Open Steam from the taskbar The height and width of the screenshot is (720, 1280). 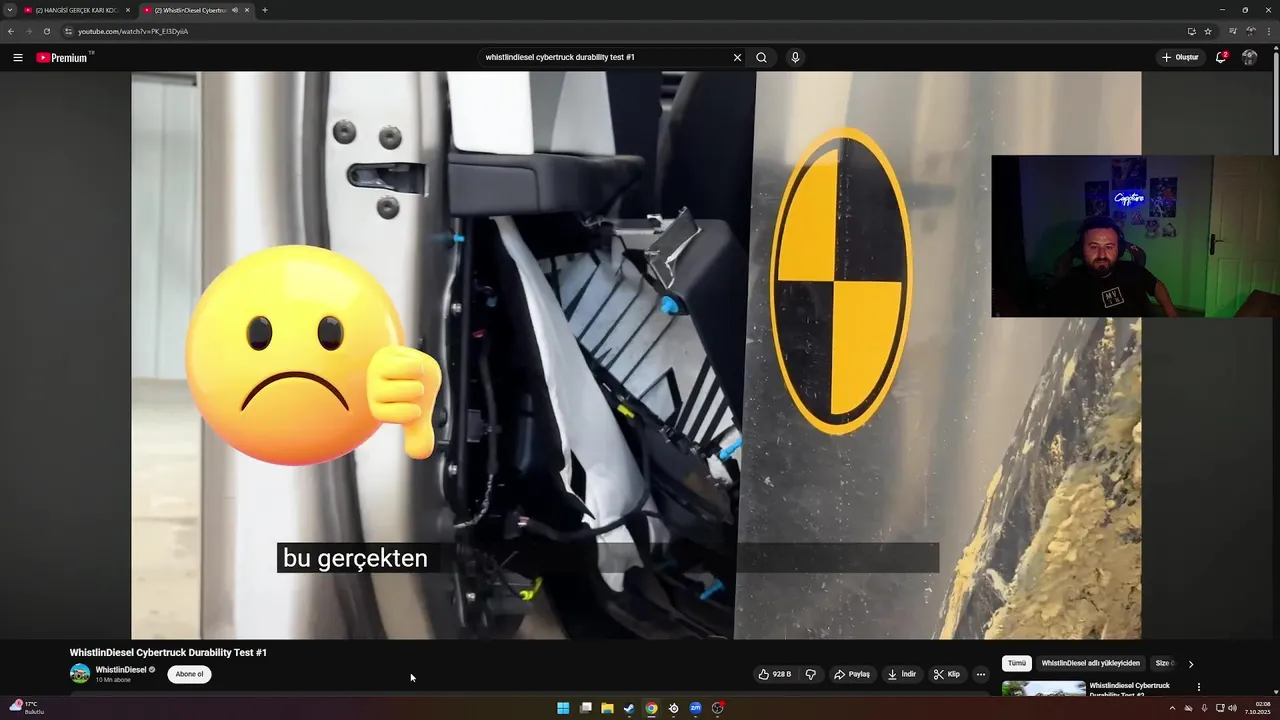(629, 708)
